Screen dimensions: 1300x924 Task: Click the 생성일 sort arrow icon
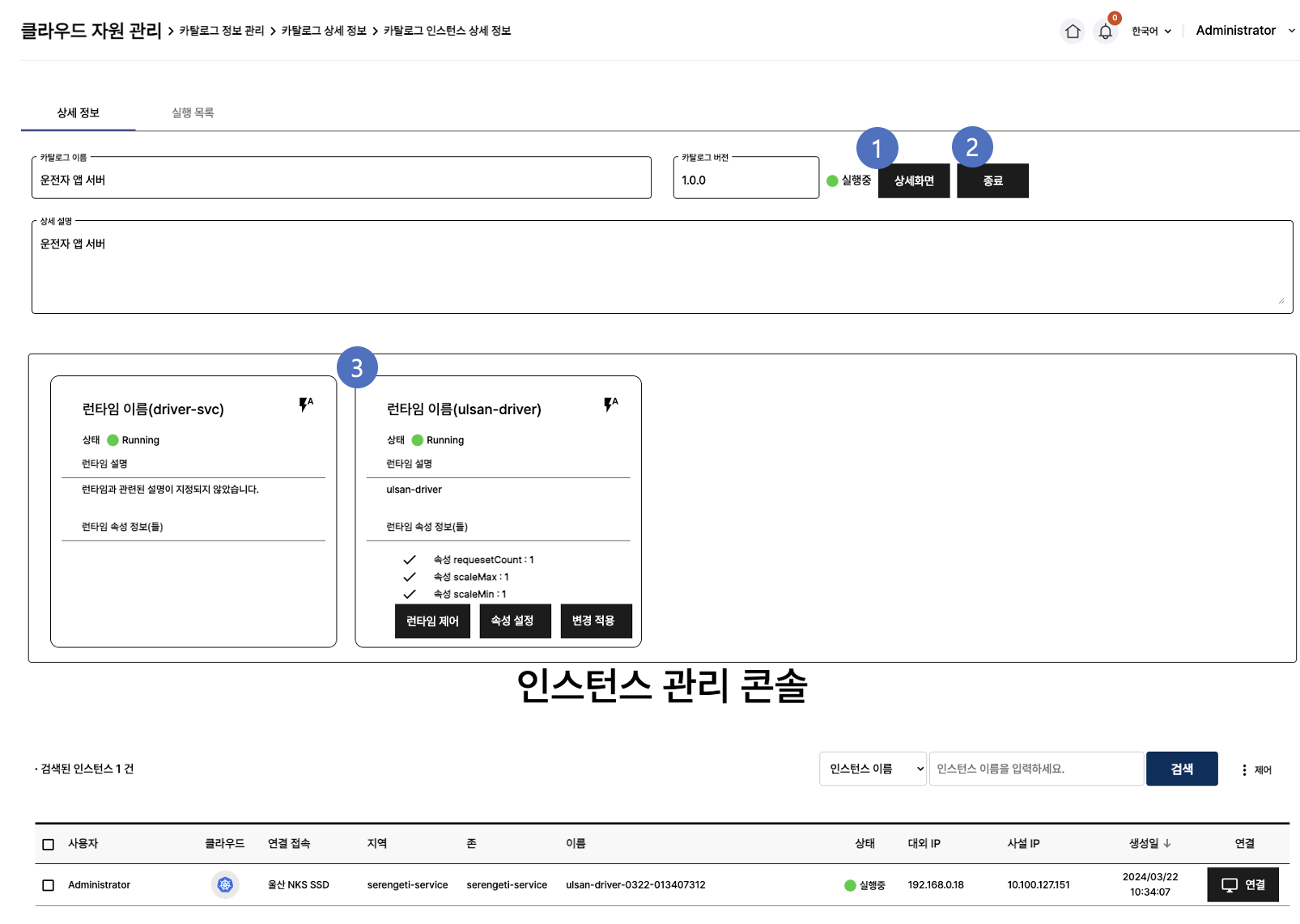pos(1167,844)
